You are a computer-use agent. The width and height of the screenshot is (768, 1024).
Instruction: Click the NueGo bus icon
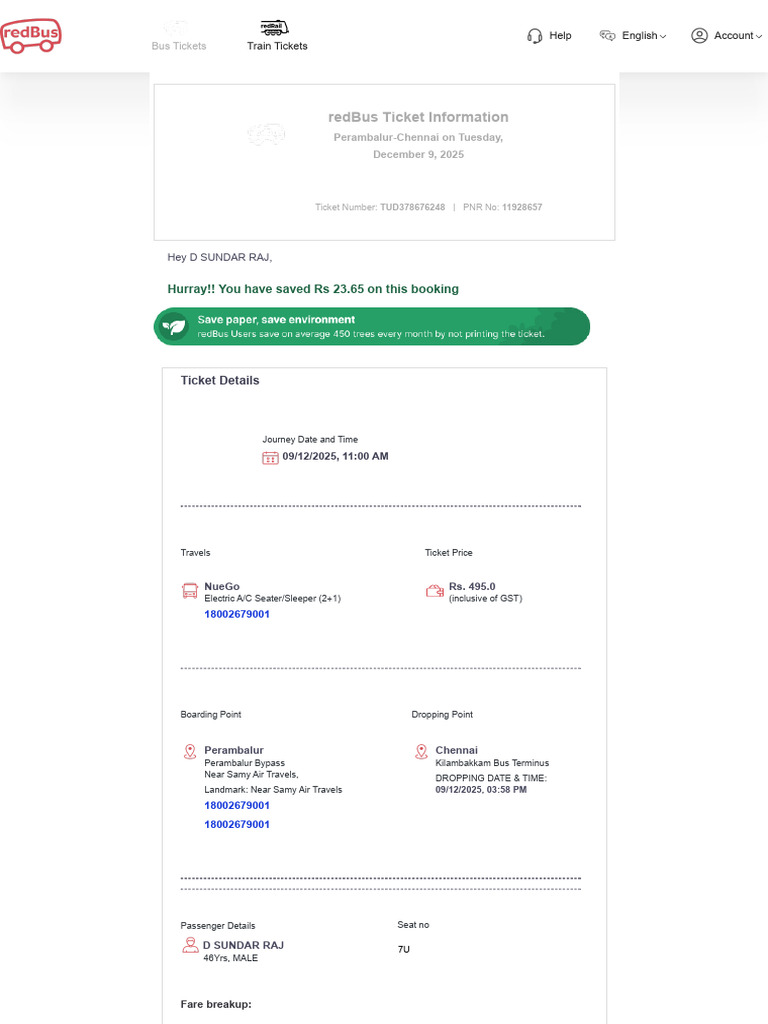coord(190,591)
